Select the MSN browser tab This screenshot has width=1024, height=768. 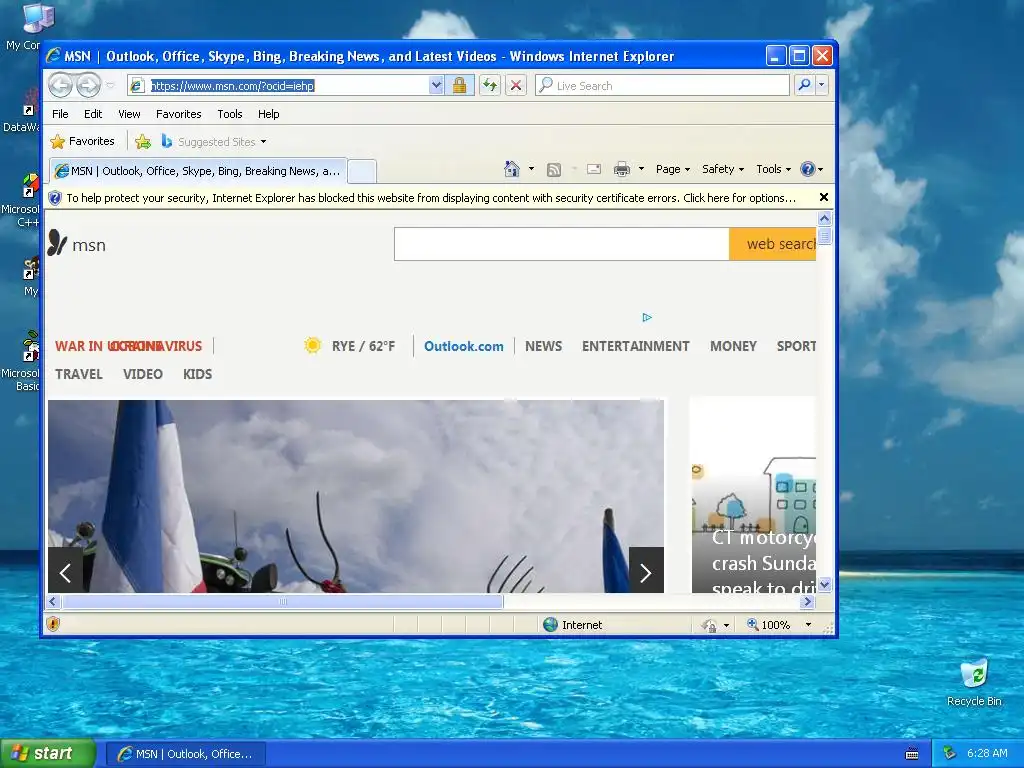198,171
